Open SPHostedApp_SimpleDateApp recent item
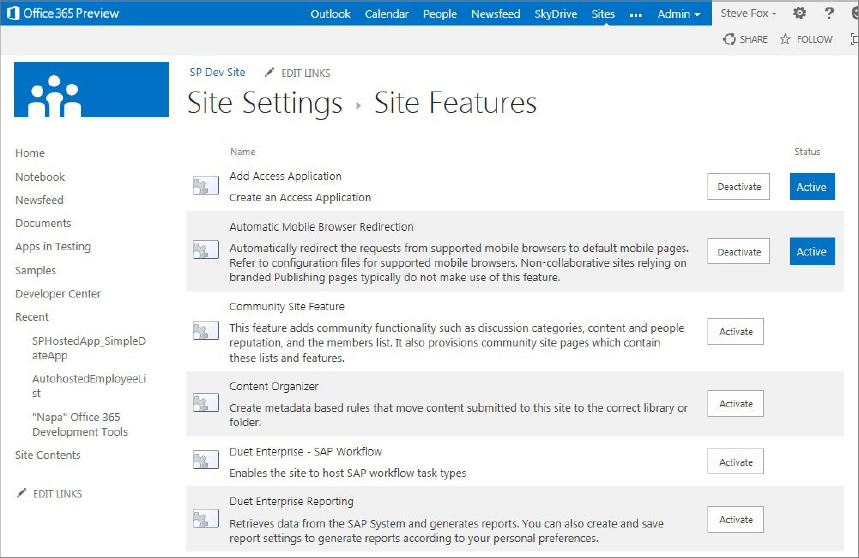The width and height of the screenshot is (859, 558). 89,348
